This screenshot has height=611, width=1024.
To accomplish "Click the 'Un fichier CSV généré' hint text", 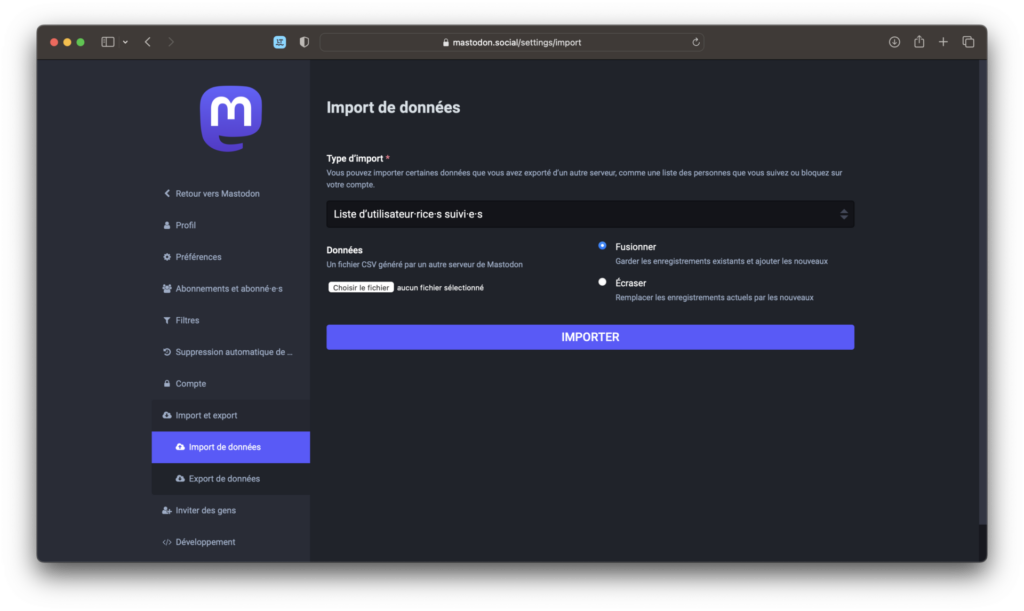I will 424,264.
